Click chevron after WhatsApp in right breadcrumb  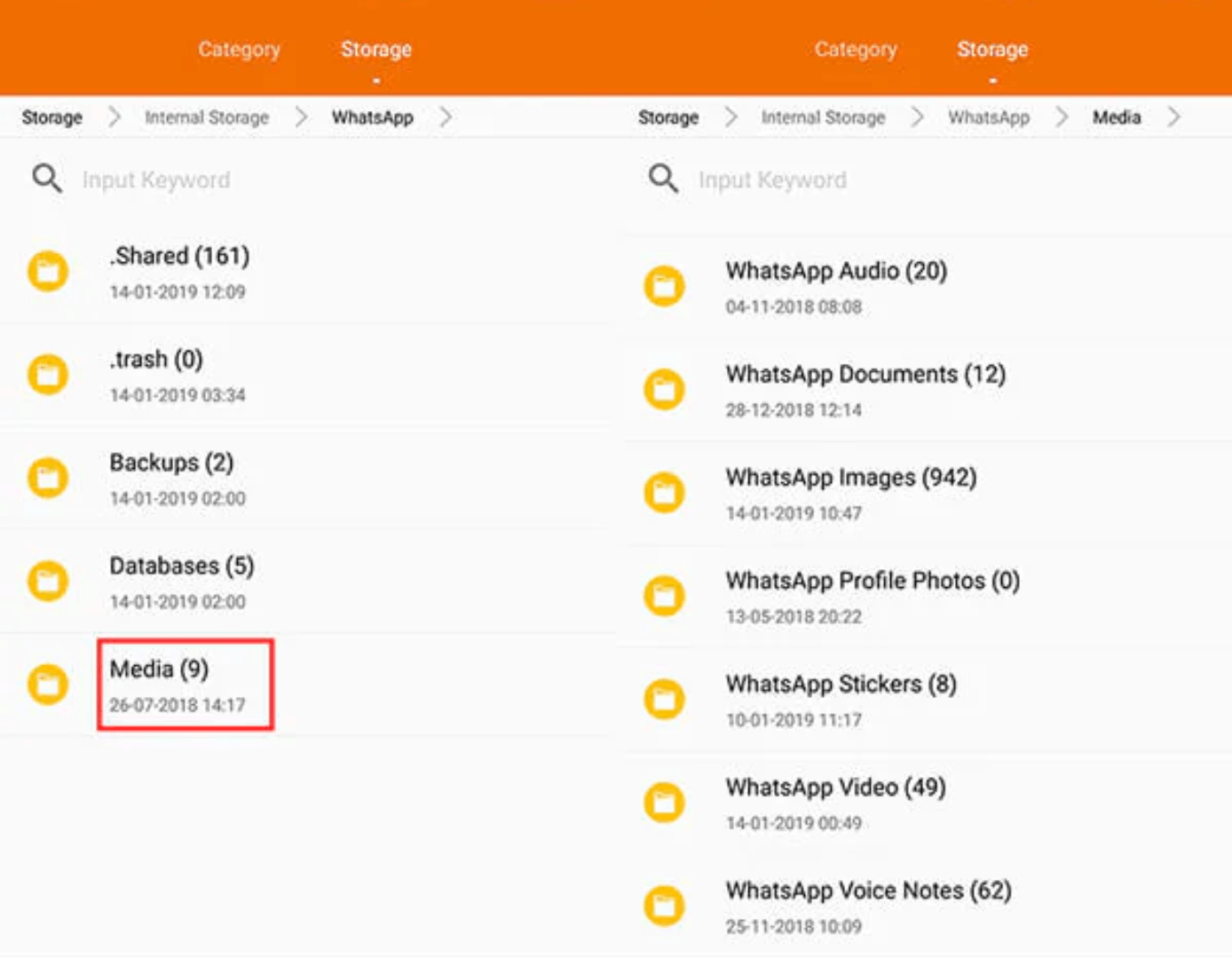(x=1062, y=117)
